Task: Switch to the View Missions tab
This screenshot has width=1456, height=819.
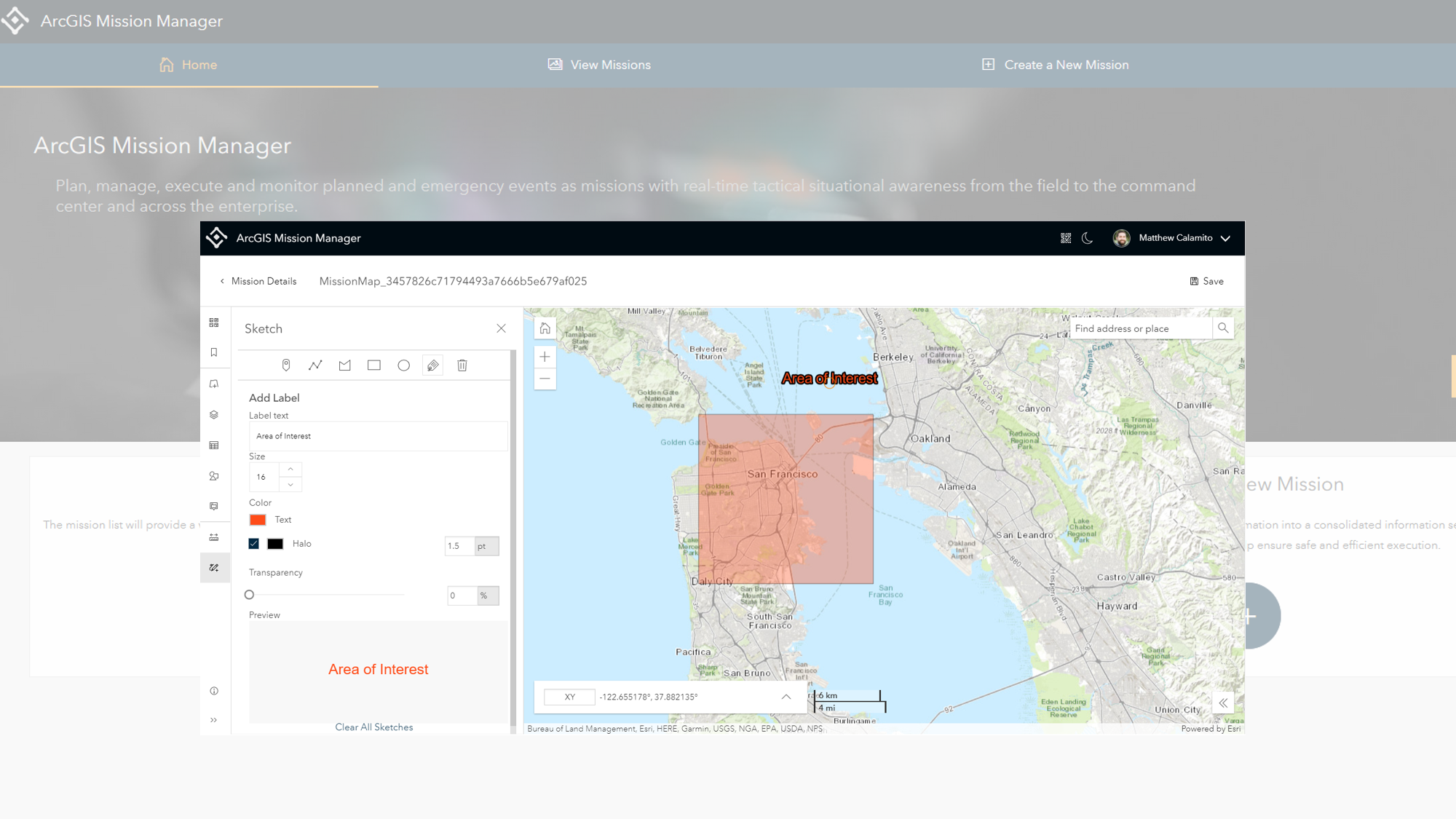Action: point(609,65)
